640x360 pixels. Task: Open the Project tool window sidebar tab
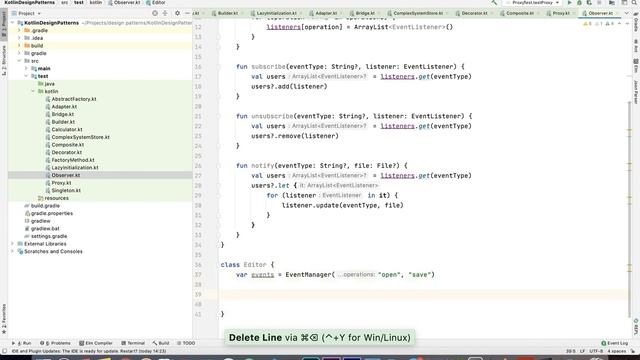[x=4, y=24]
